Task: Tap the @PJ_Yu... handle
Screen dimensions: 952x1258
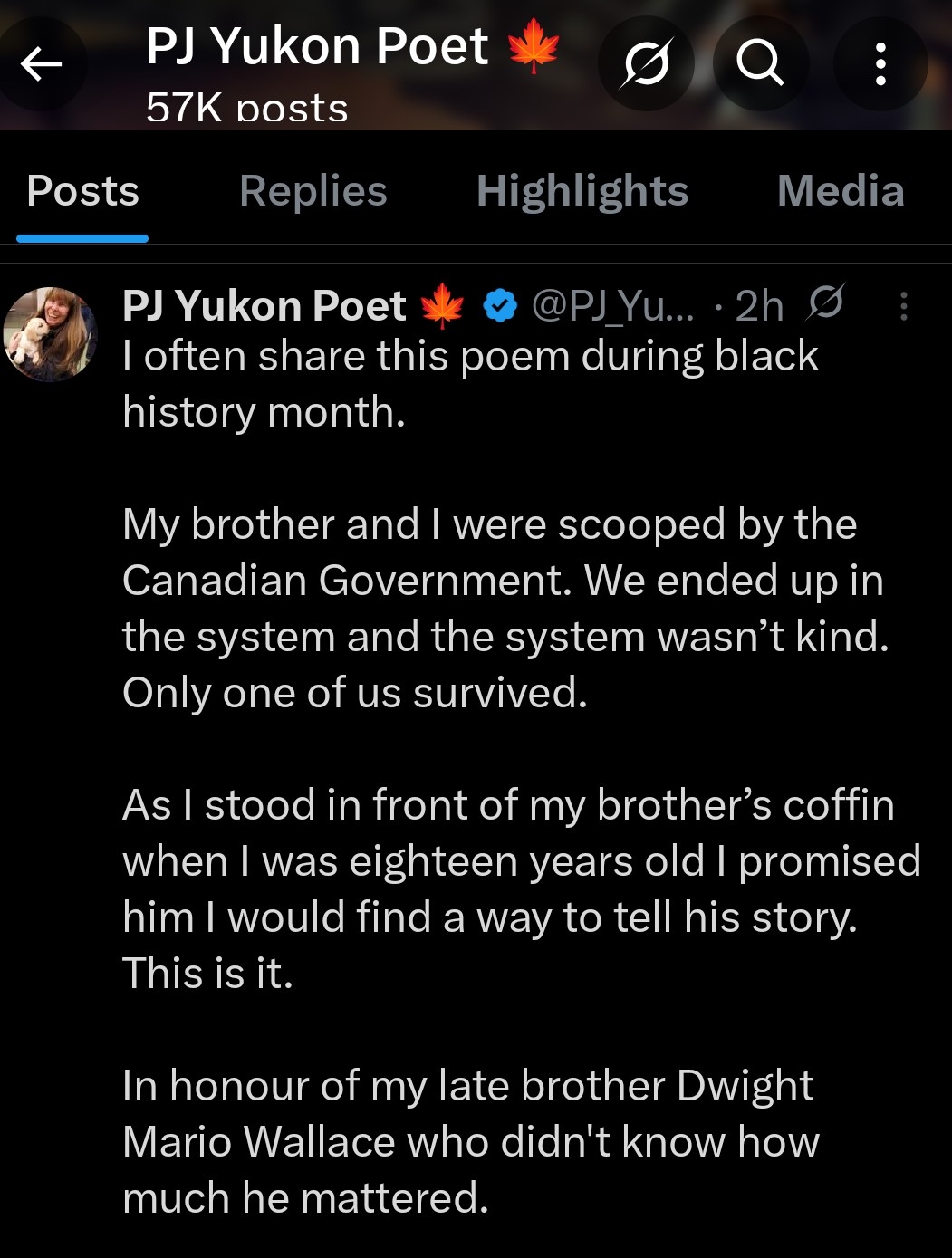Action: (613, 306)
